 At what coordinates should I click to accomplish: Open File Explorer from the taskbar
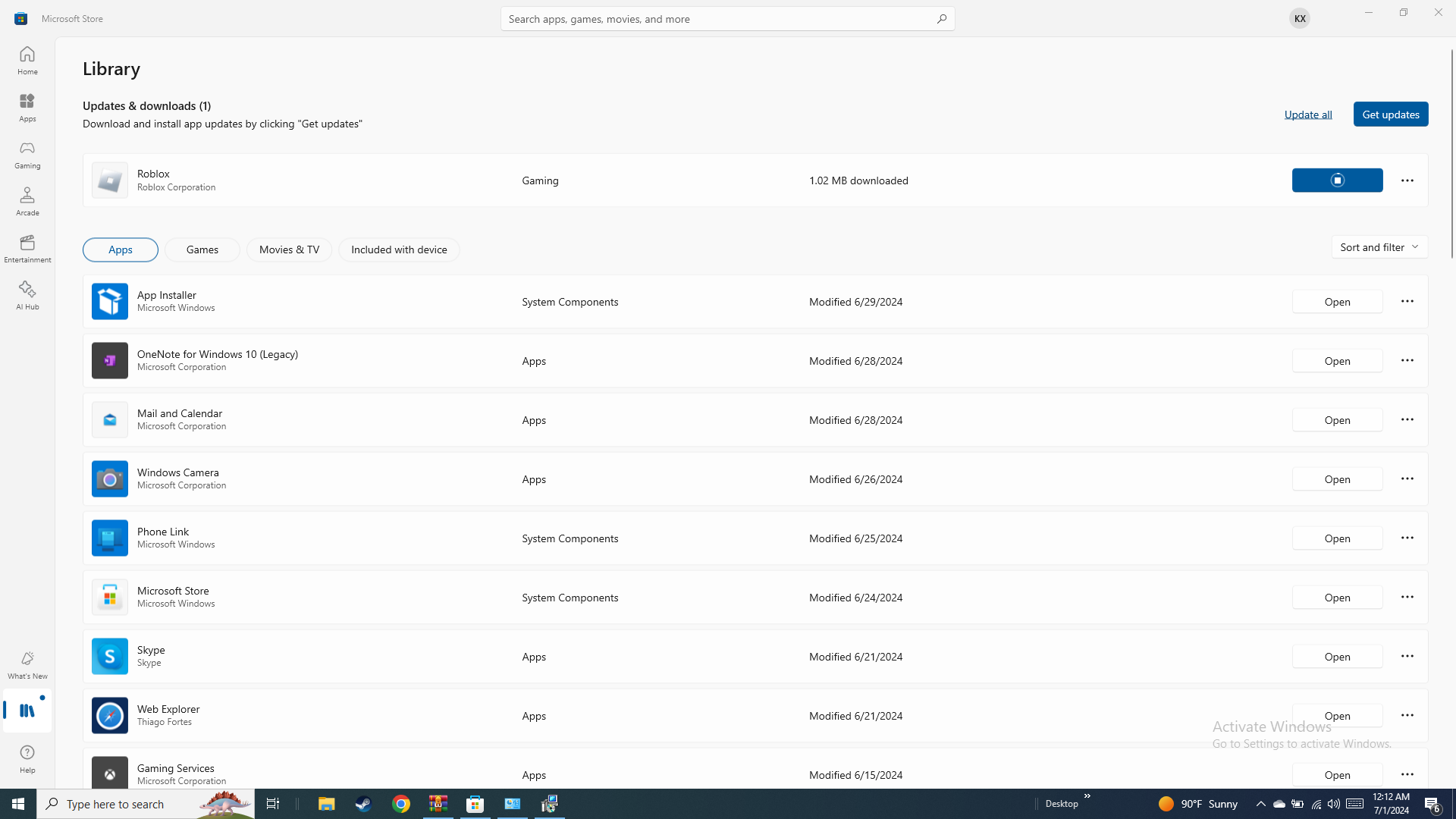pyautogui.click(x=326, y=804)
